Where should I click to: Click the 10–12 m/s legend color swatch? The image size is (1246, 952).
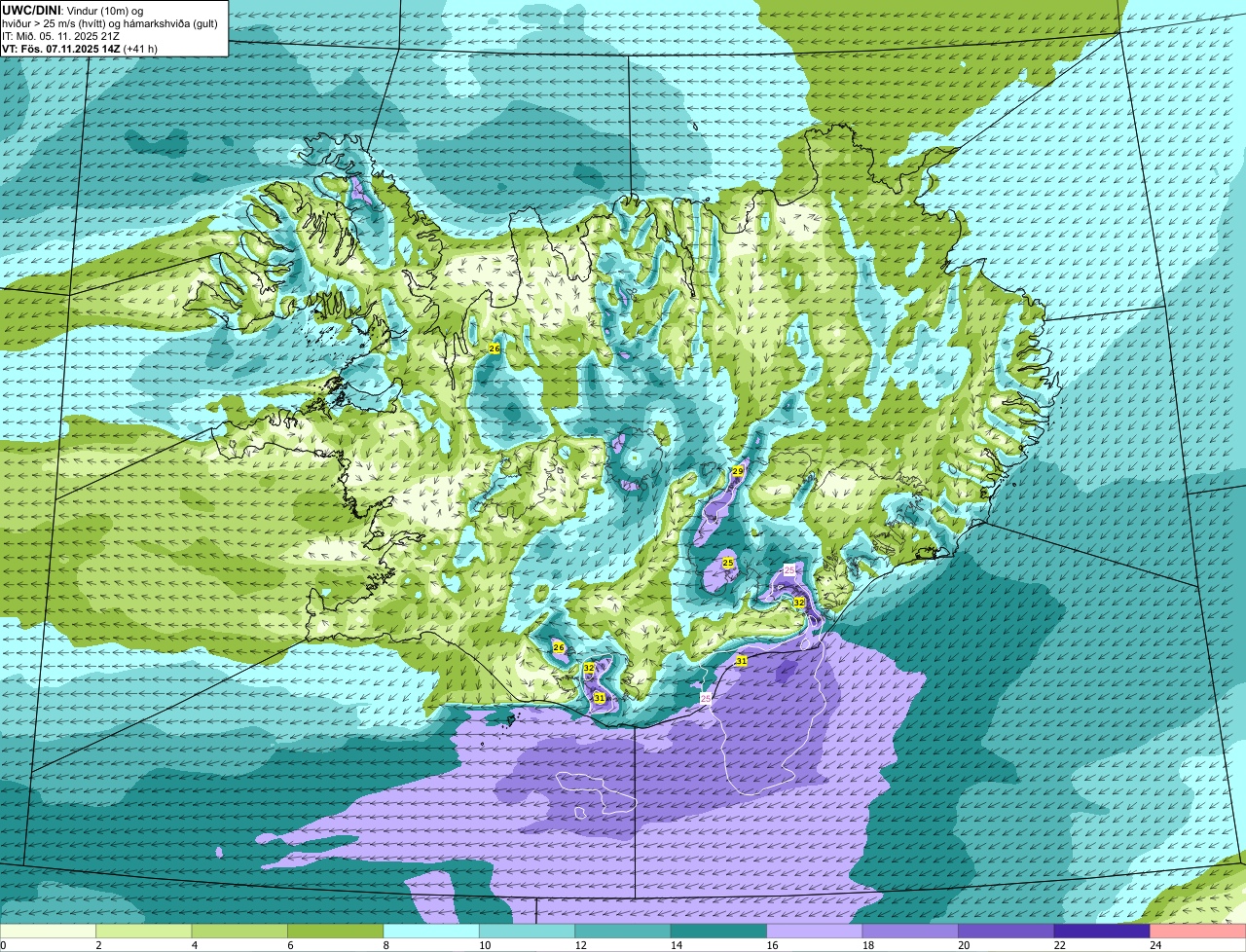point(528,931)
